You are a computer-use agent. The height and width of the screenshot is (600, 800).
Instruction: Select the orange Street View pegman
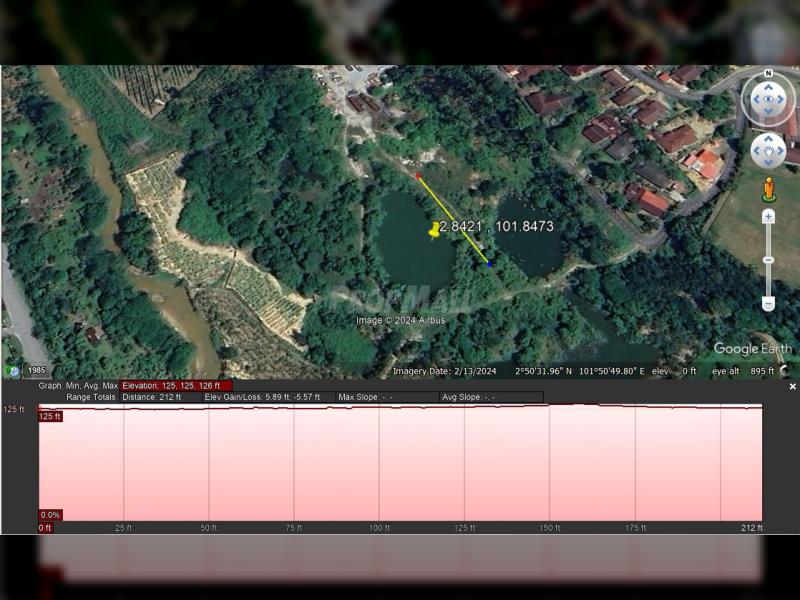[x=768, y=188]
